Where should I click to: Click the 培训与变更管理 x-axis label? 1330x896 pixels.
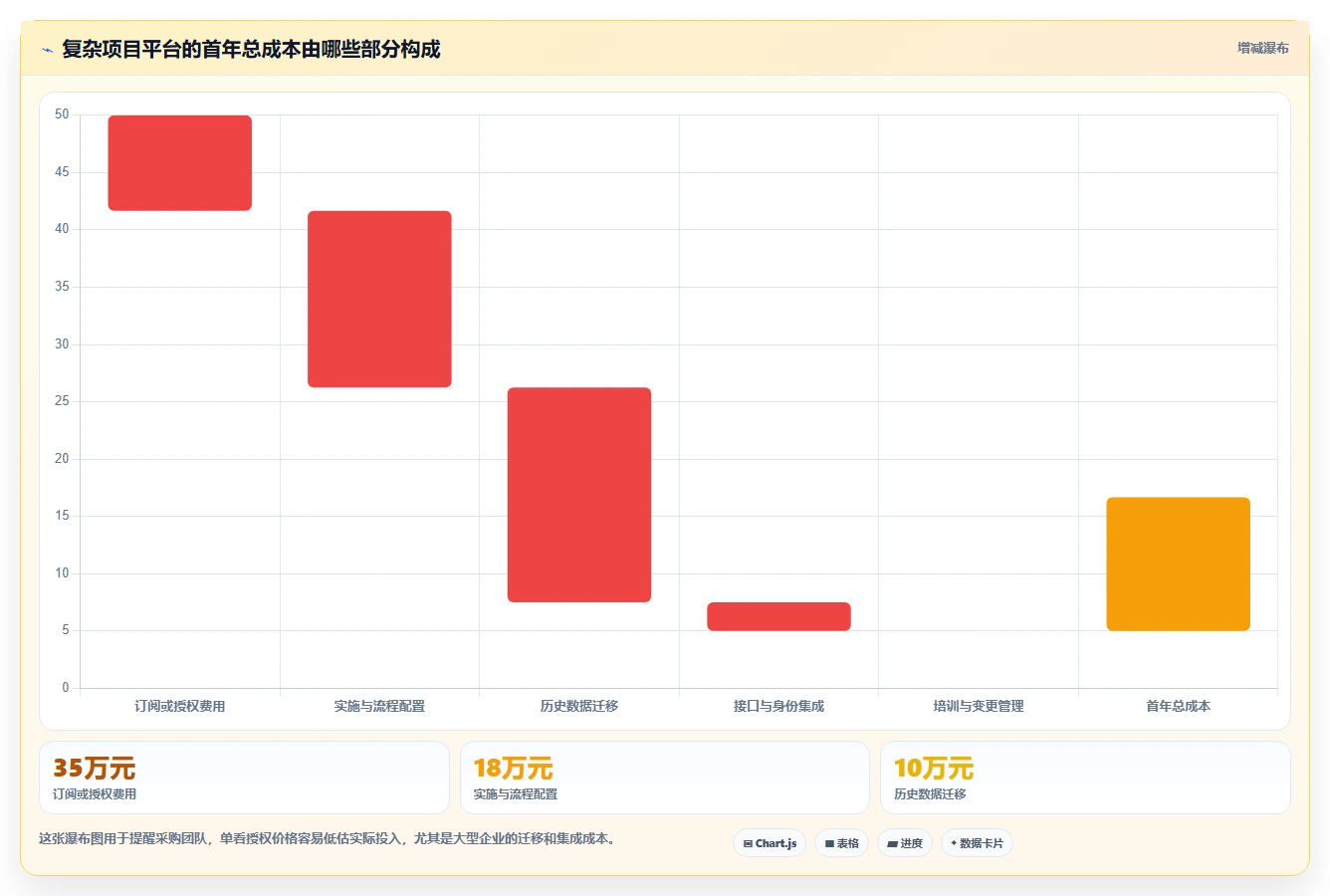[x=979, y=706]
